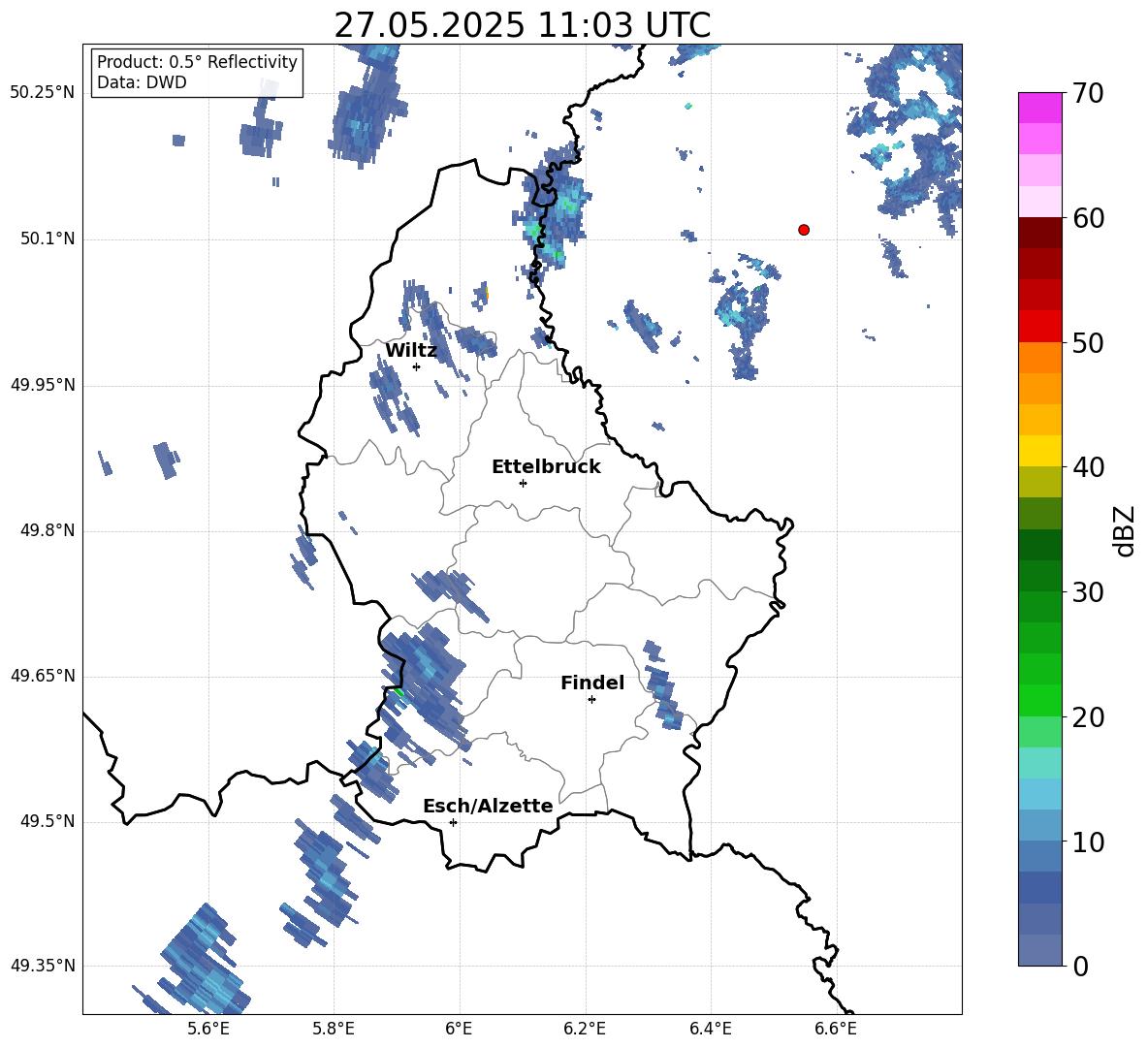Click the 20 tick label on colorbar

pos(1088,717)
